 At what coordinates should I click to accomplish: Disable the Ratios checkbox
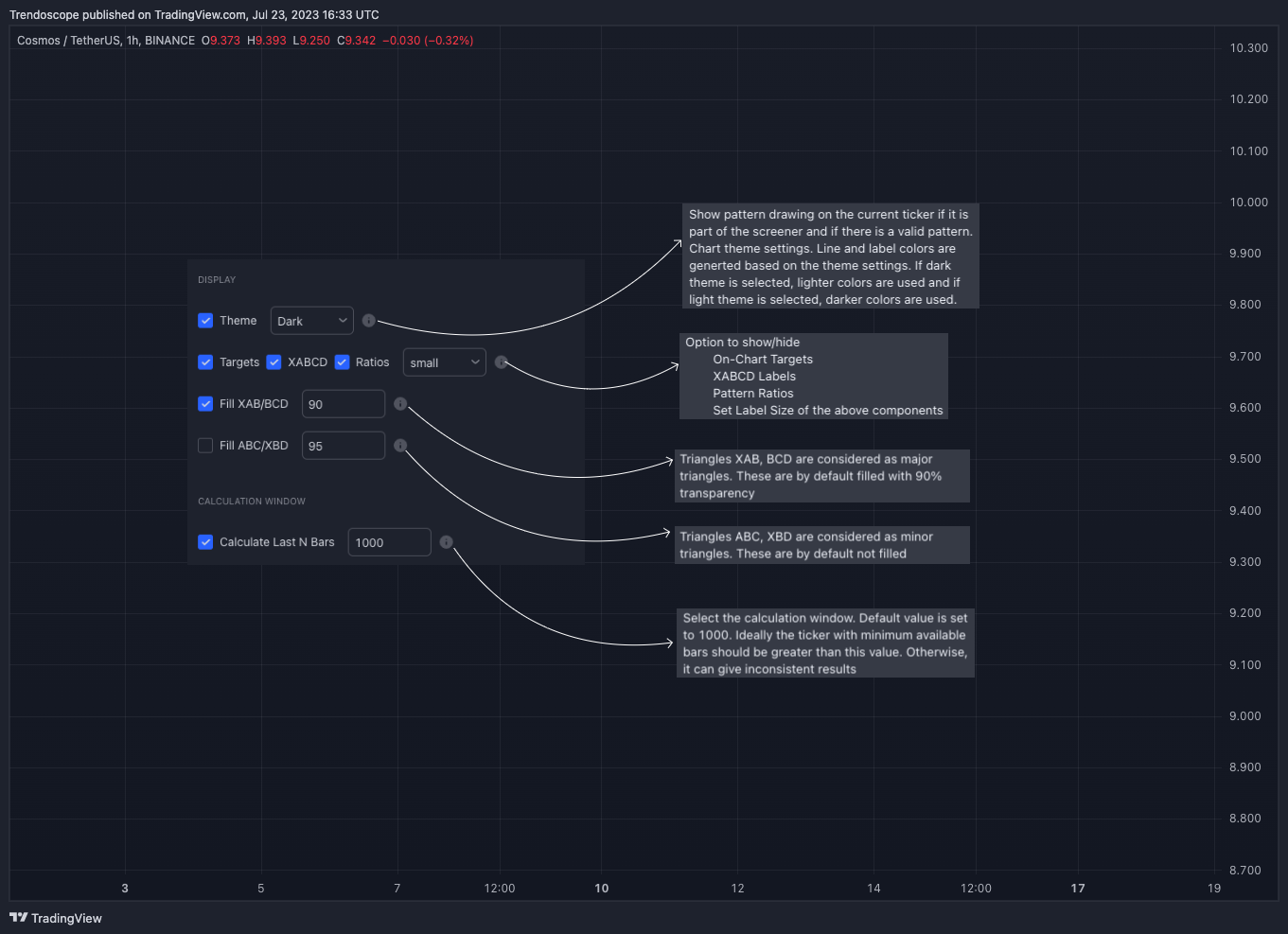click(x=342, y=362)
